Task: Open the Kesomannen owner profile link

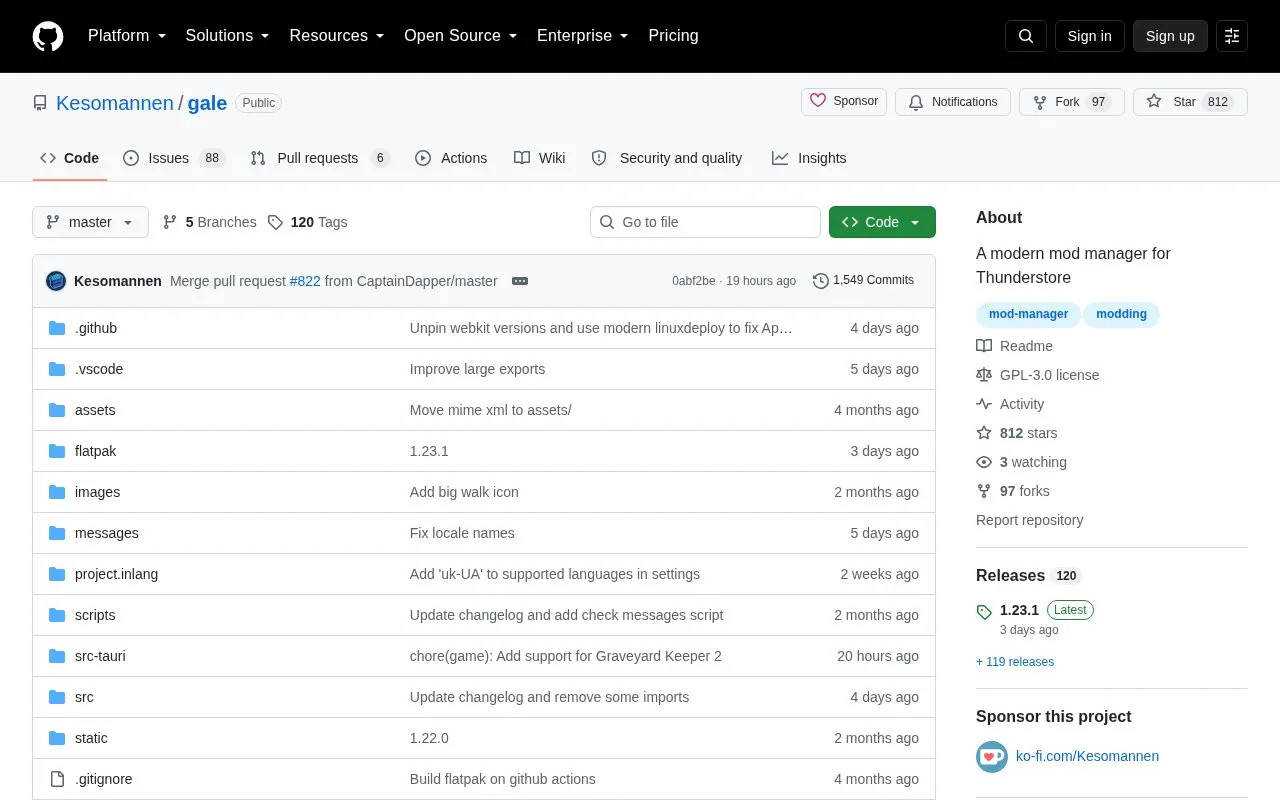Action: tap(115, 103)
